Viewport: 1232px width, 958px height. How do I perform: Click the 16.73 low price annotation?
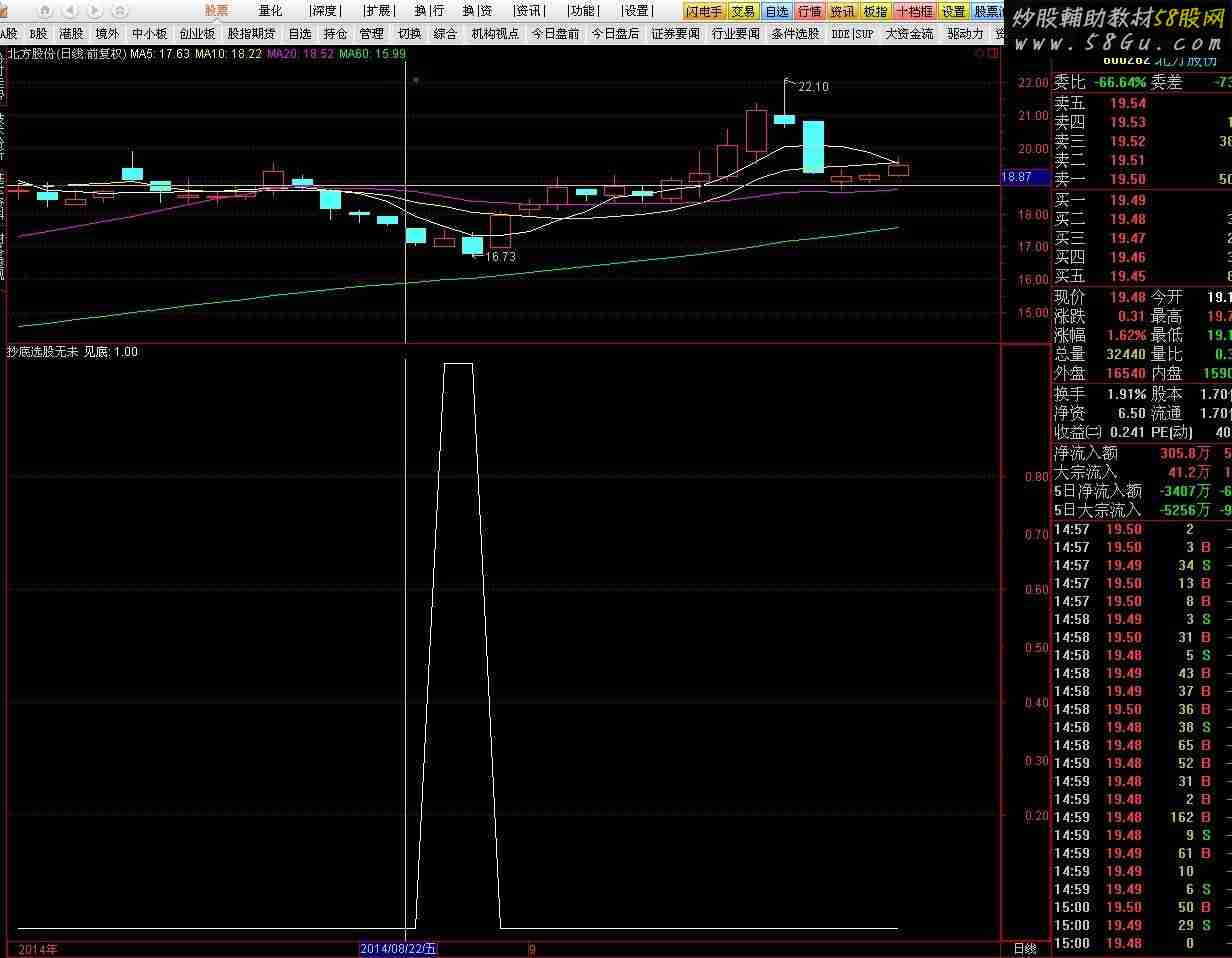(x=500, y=257)
